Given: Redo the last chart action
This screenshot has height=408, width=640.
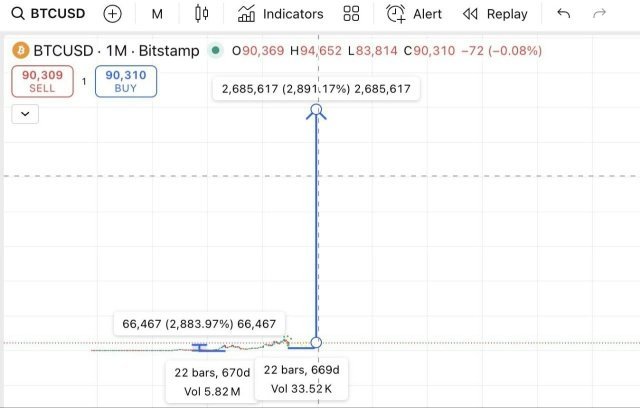Looking at the screenshot, I should [600, 14].
